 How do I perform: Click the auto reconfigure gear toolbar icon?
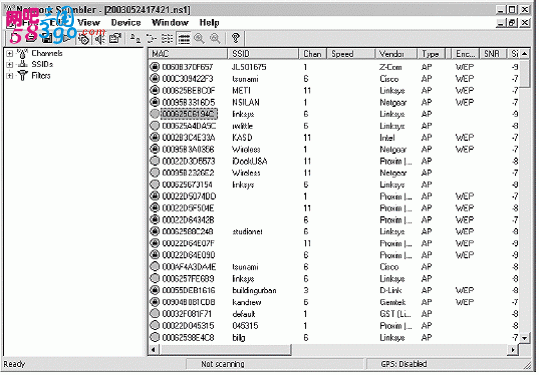click(x=83, y=38)
